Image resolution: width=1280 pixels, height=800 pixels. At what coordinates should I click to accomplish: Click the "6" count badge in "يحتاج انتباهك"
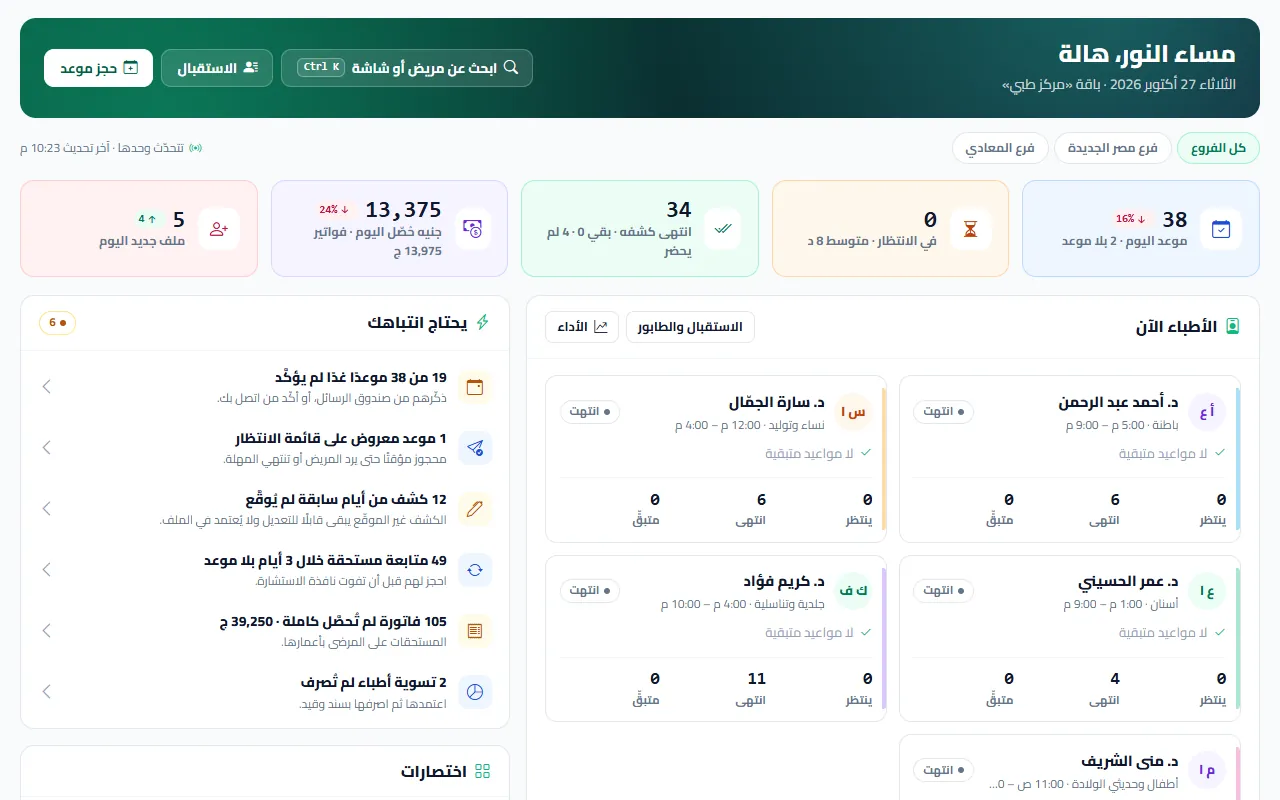[58, 323]
